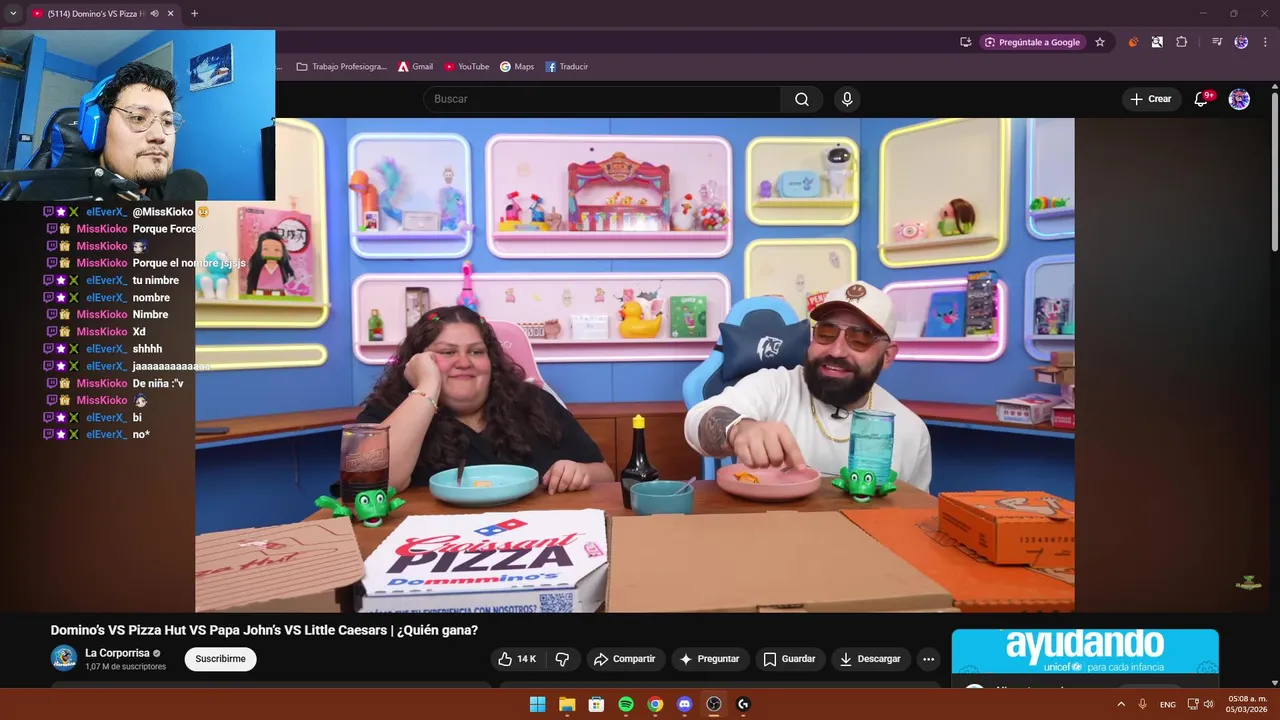Click the chat message 'Porque el nombre jsjsjs'

189,263
